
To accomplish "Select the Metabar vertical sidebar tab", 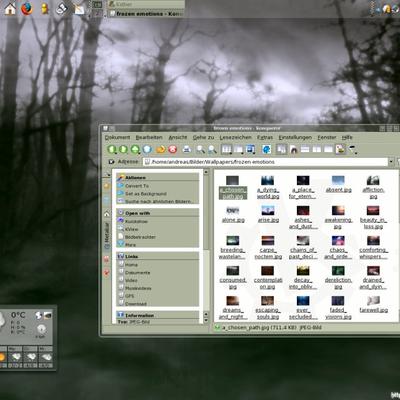I will point(107,236).
